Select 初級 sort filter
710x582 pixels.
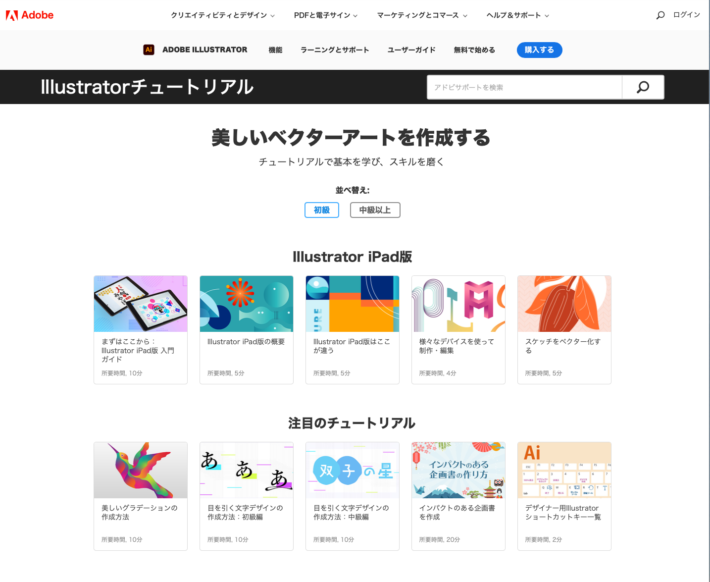(x=321, y=210)
